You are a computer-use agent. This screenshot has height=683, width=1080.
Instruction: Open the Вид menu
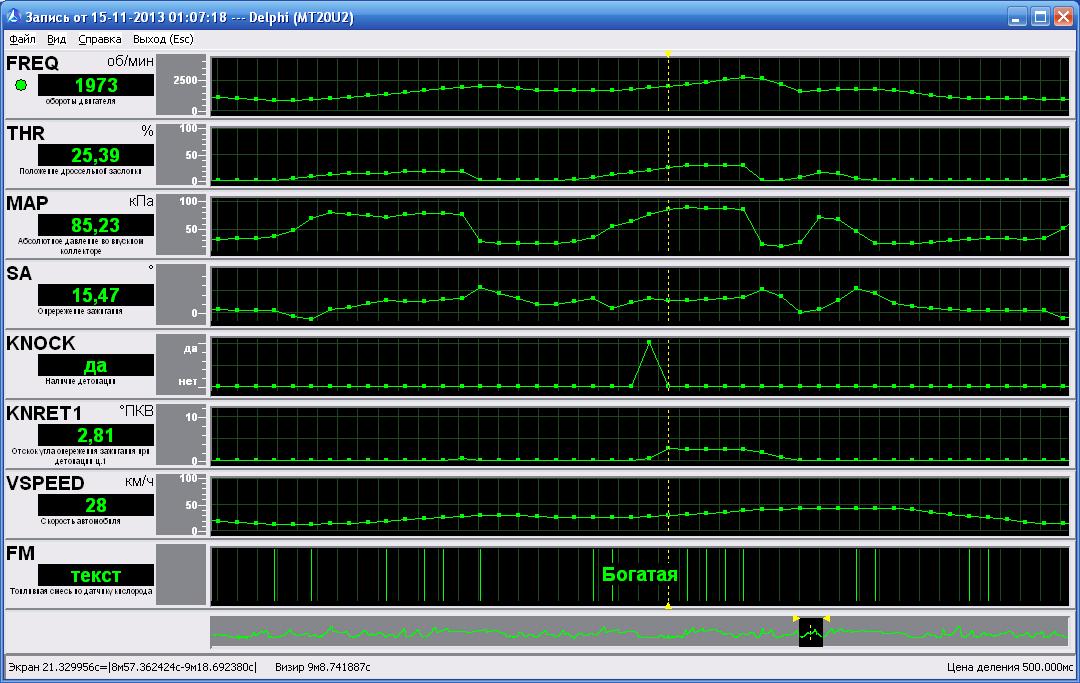pyautogui.click(x=56, y=39)
